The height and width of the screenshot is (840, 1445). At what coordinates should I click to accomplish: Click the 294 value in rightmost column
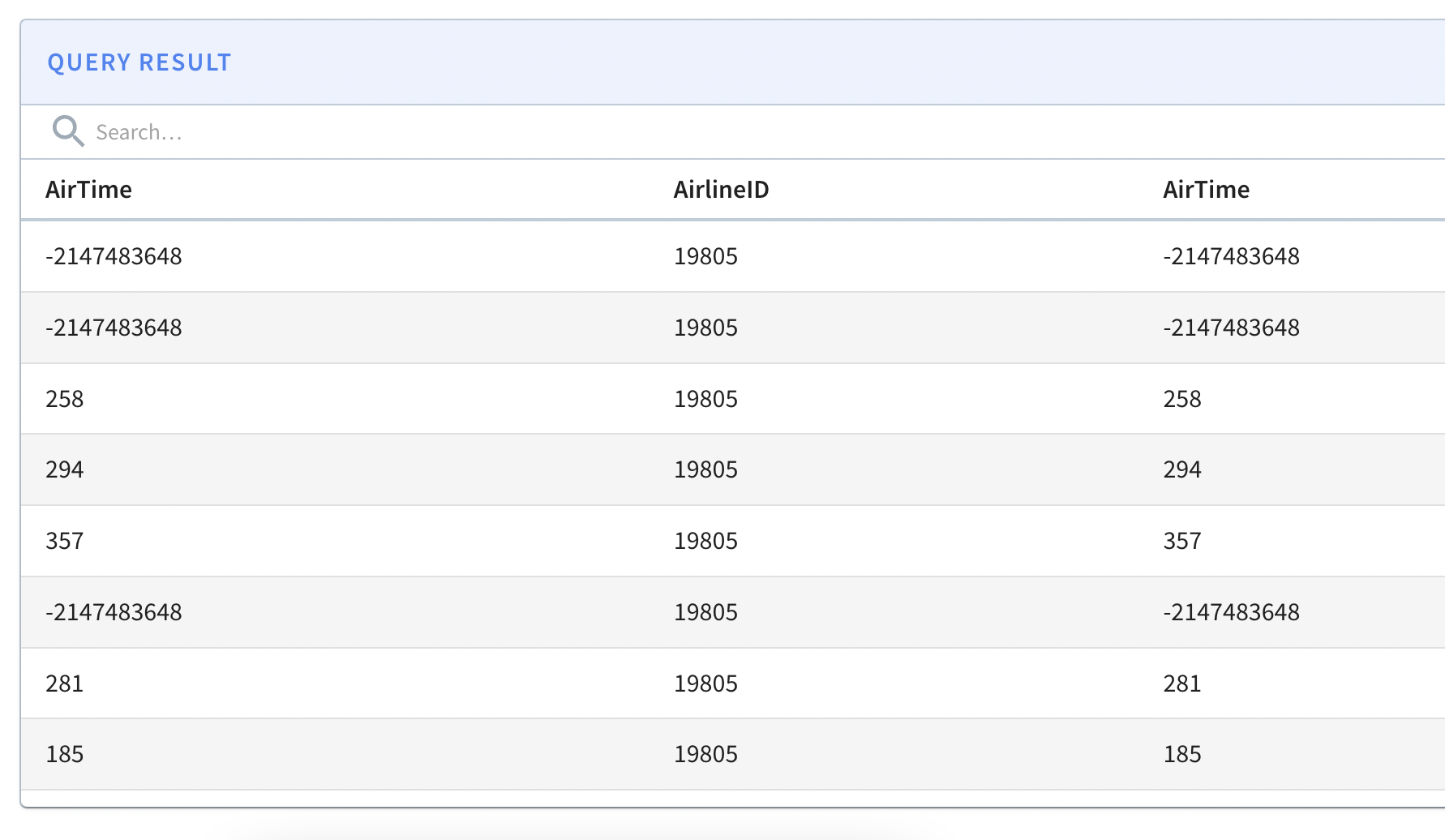pyautogui.click(x=1182, y=469)
